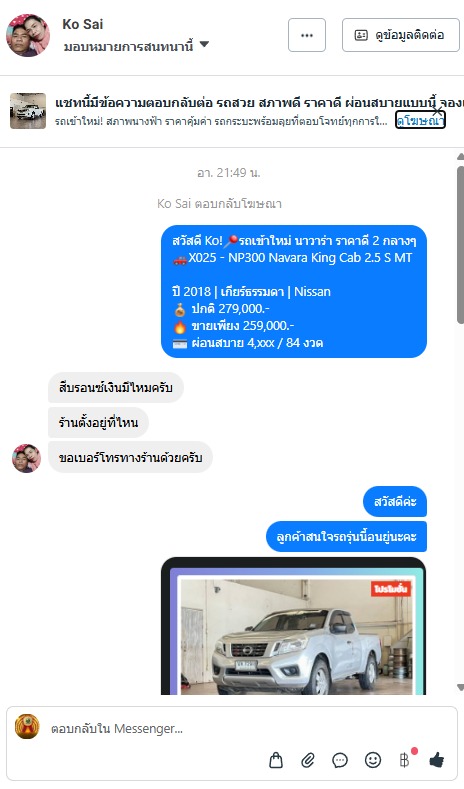Open saved replies speech bubble icon

point(340,760)
